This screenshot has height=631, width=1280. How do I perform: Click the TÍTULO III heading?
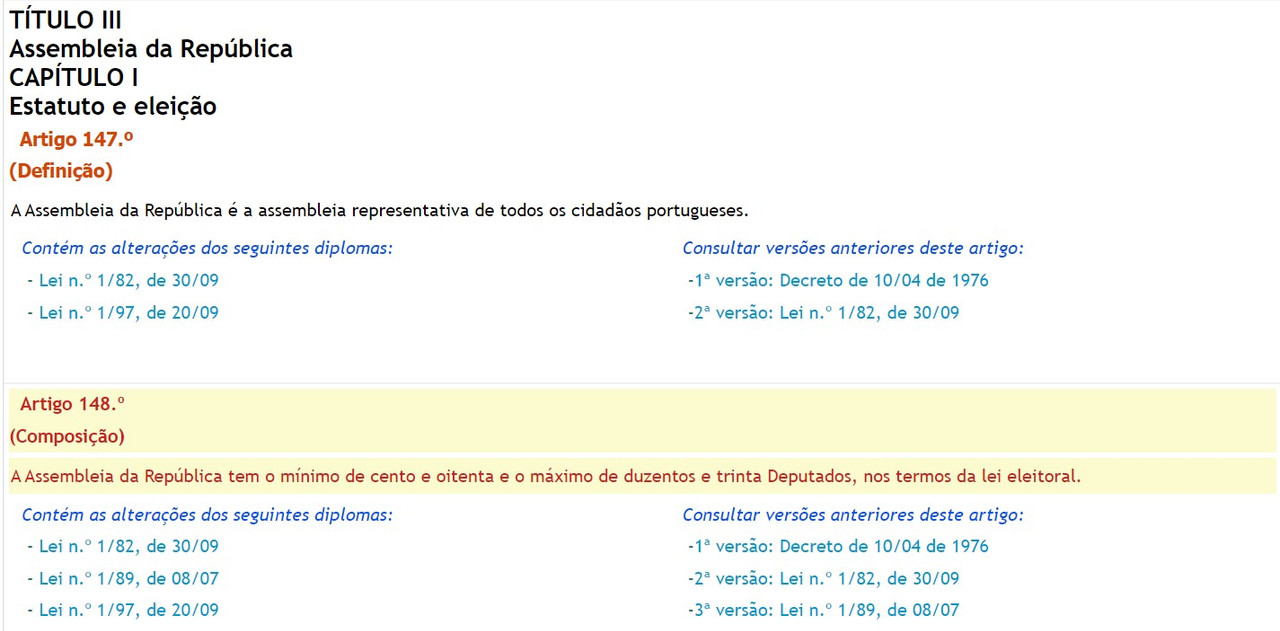(66, 20)
